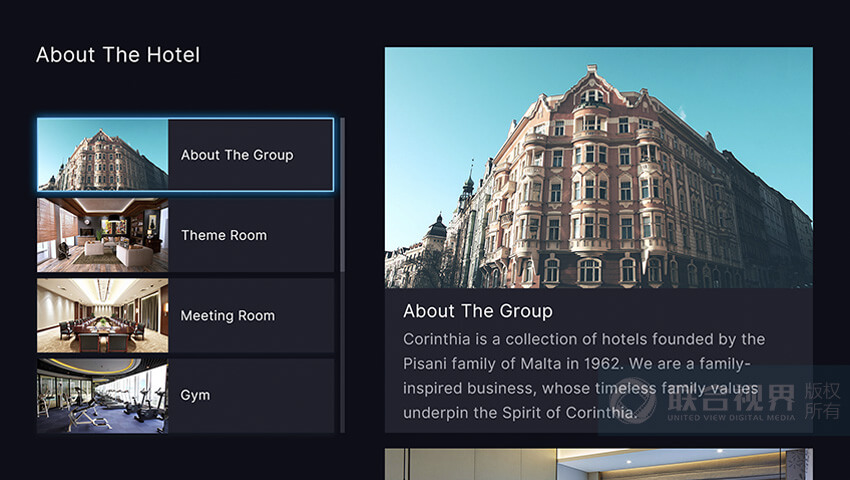Select the About The Group list label
The height and width of the screenshot is (480, 850).
237,155
